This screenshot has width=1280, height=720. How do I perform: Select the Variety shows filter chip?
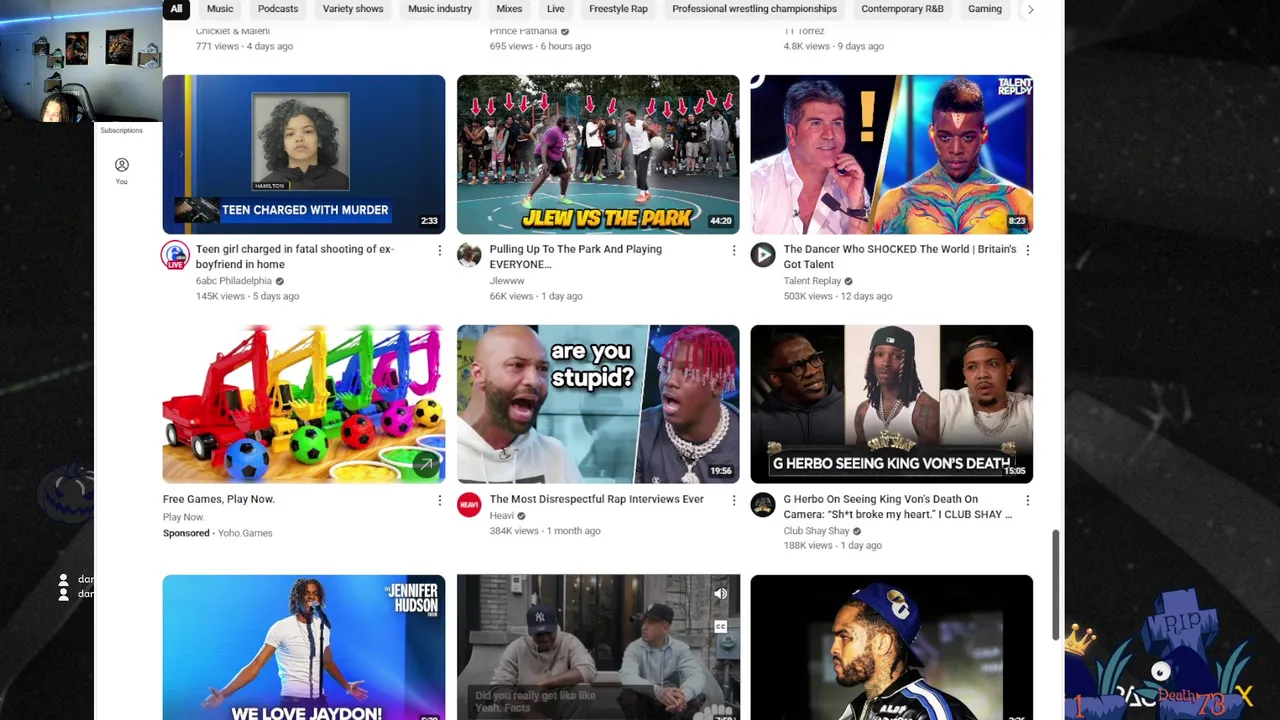click(353, 9)
